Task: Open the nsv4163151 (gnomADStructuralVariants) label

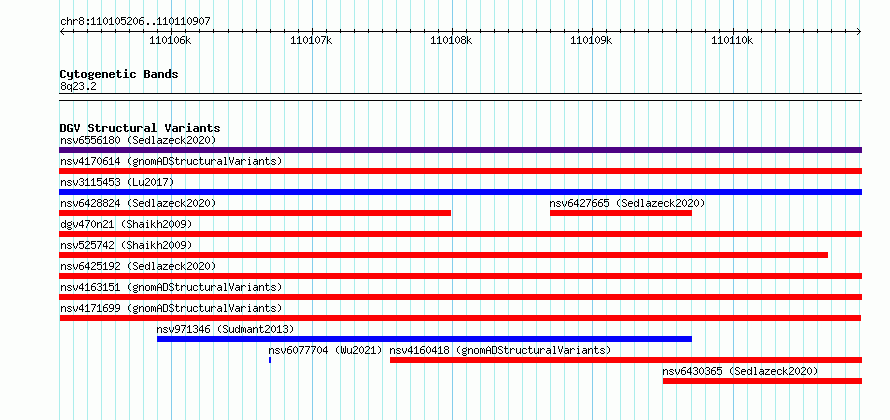Action: point(171,287)
